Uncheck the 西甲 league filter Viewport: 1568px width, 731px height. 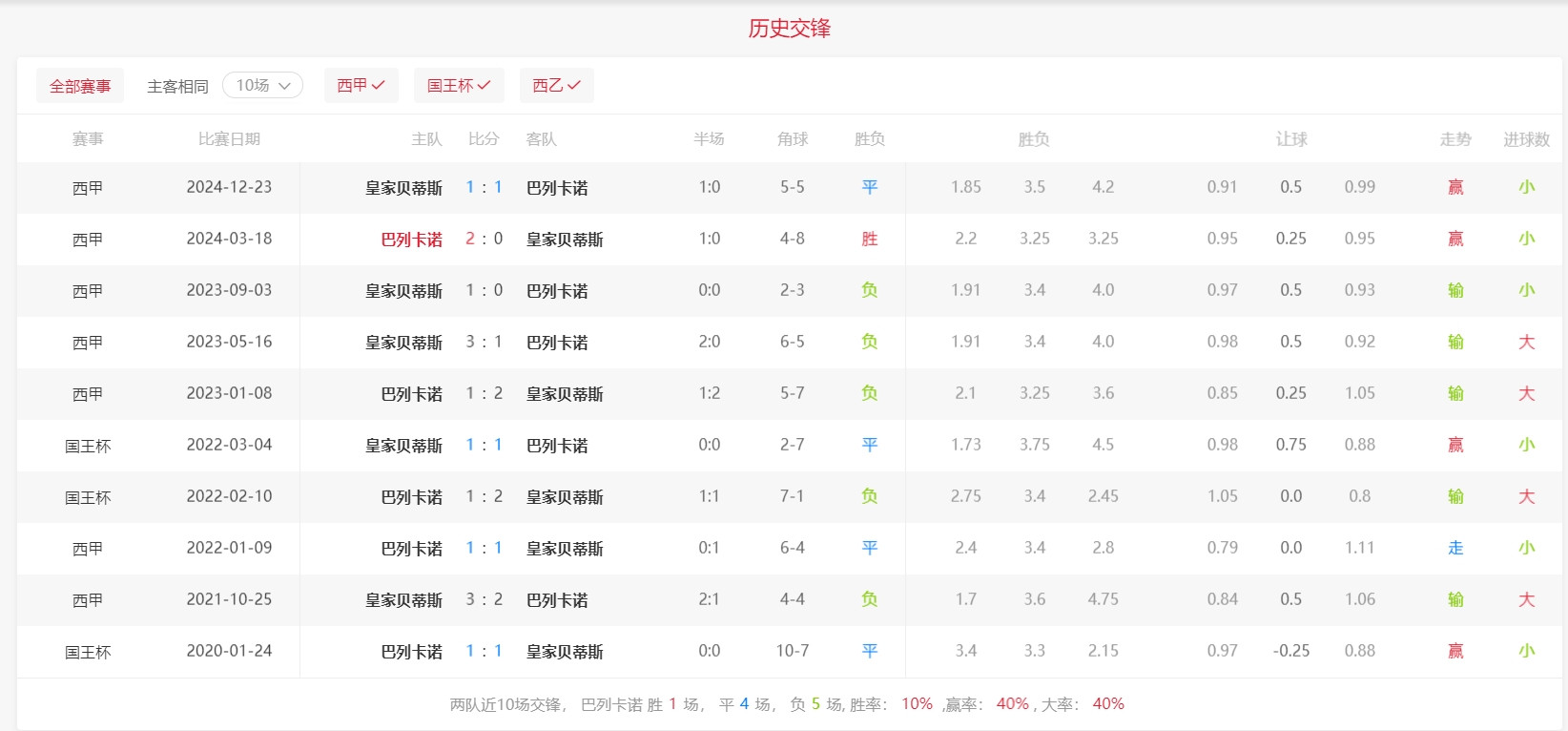[361, 86]
